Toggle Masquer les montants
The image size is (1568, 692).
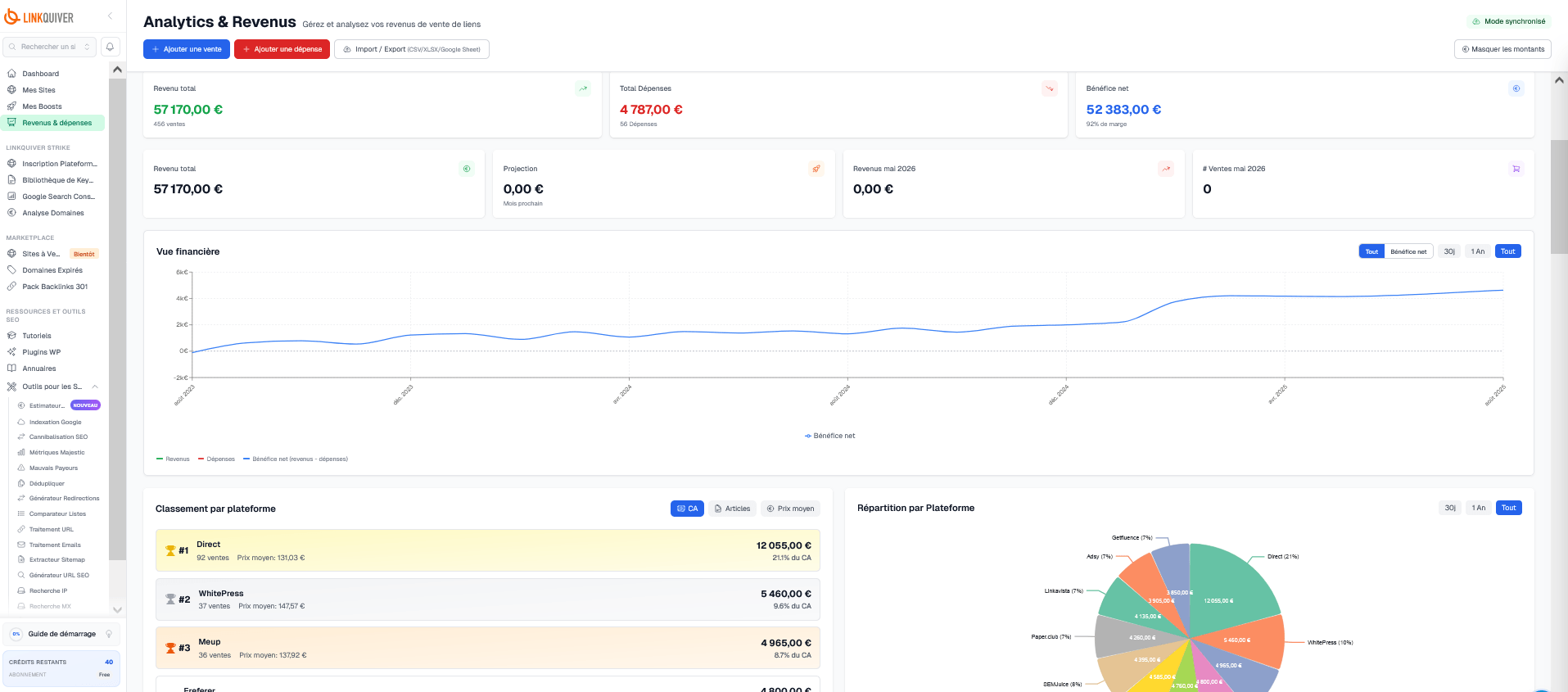click(x=1502, y=49)
